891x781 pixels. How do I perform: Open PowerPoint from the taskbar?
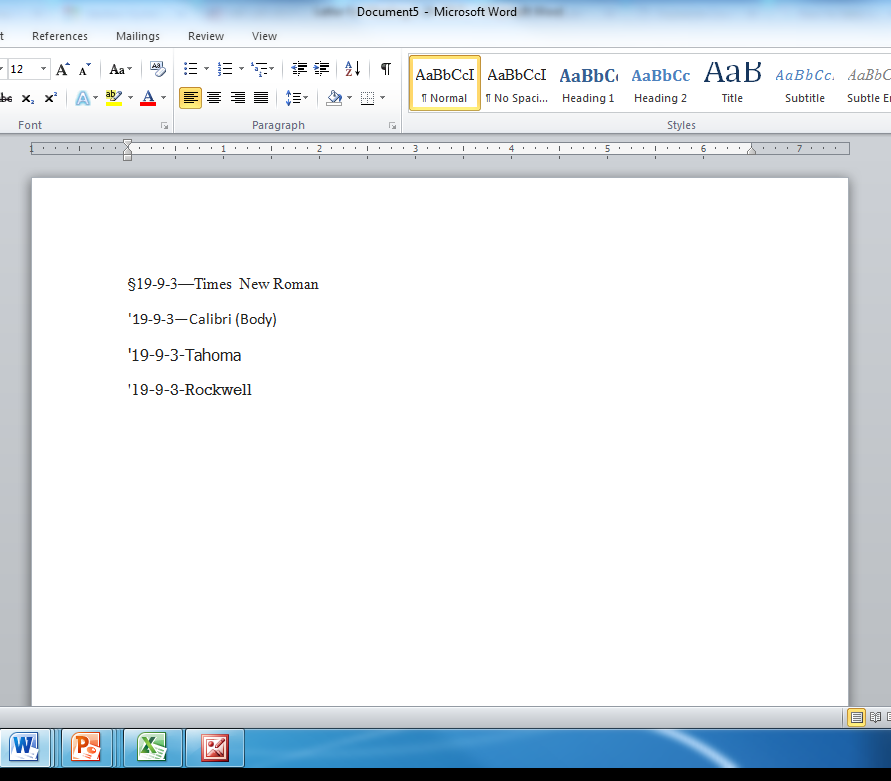[x=86, y=747]
